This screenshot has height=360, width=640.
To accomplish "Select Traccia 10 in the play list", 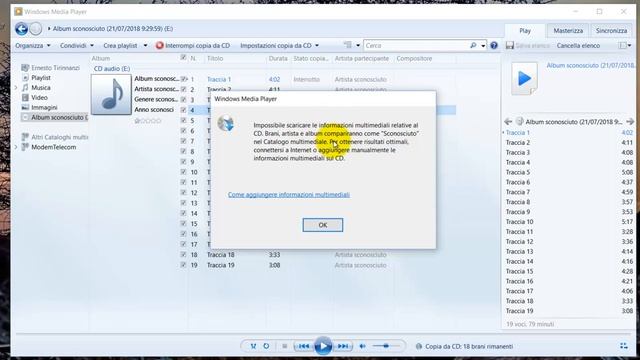I will 569,222.
